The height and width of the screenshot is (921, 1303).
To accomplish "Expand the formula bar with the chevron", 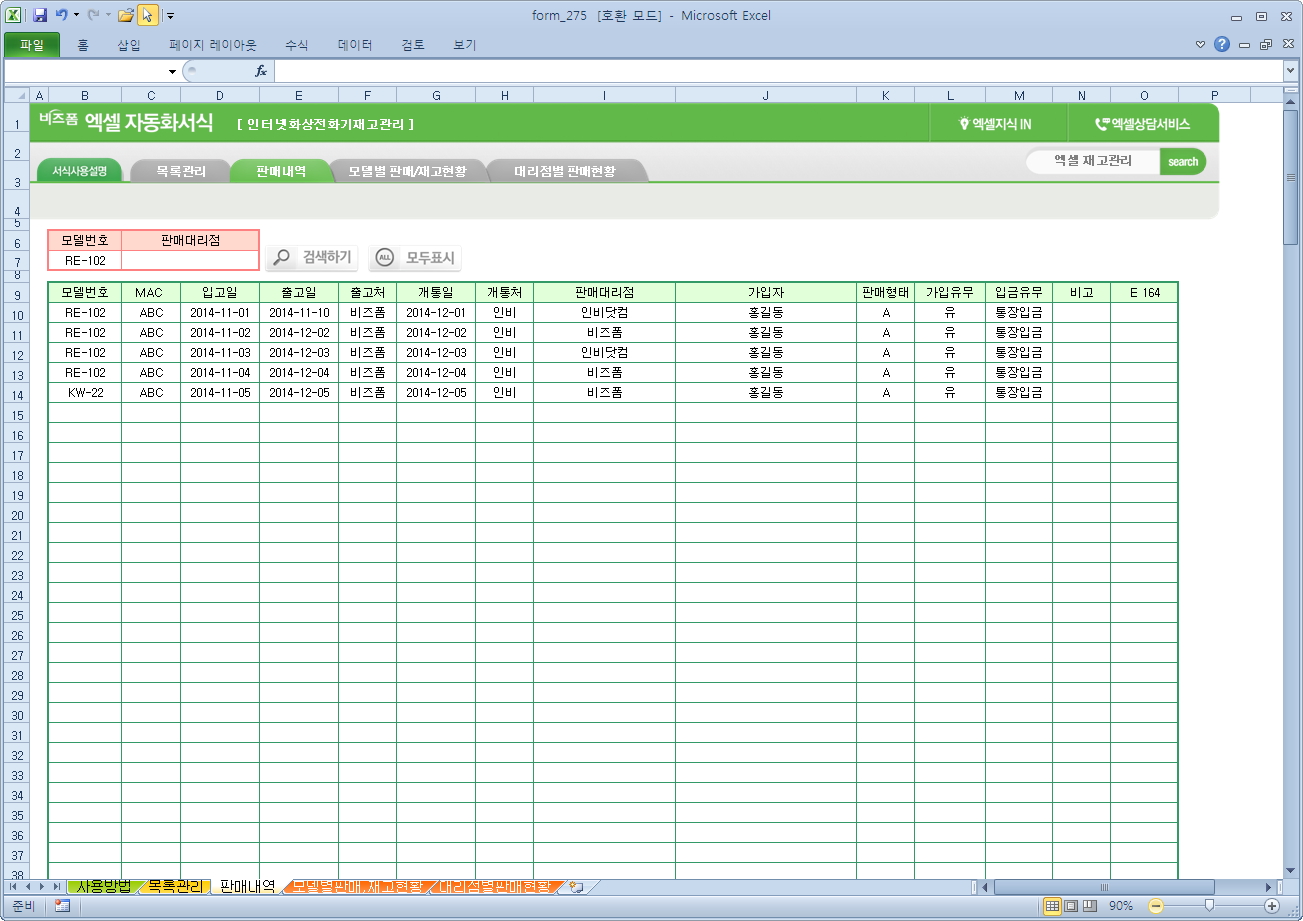I will coord(1290,71).
